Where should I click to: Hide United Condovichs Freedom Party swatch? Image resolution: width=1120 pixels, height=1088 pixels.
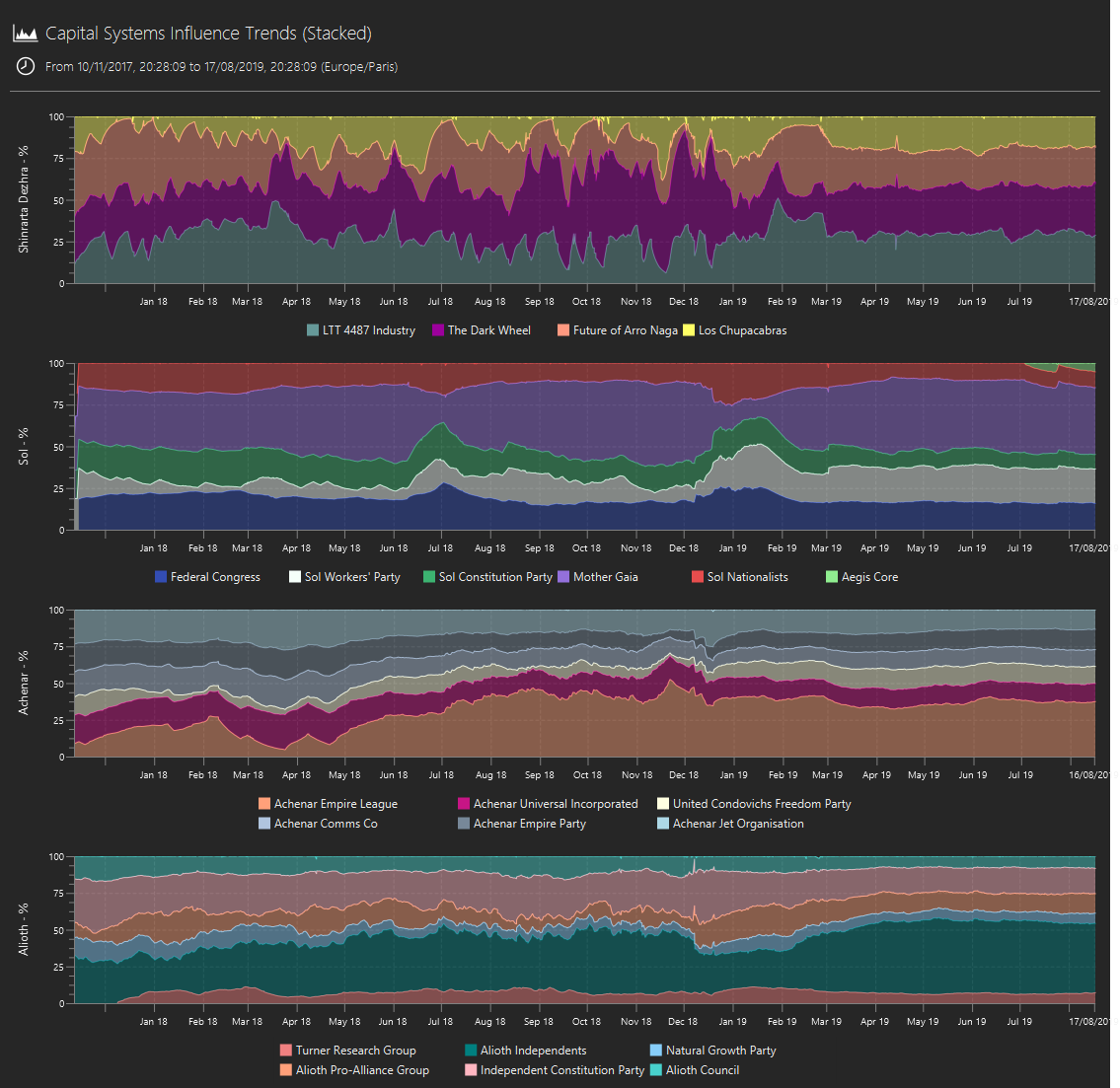pyautogui.click(x=663, y=804)
